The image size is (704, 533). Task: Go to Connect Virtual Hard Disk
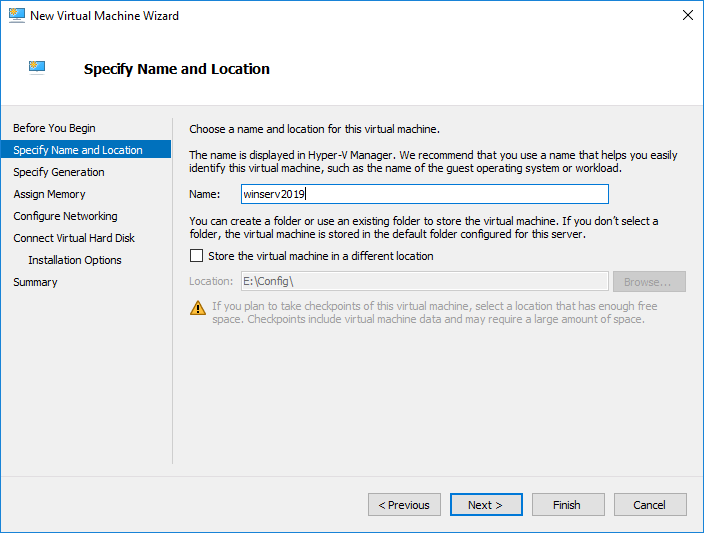click(x=74, y=238)
